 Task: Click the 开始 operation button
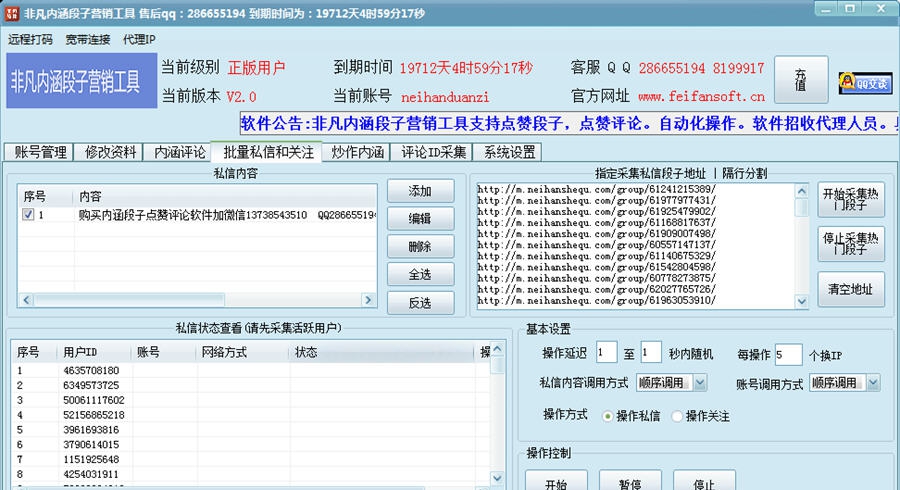pos(556,482)
